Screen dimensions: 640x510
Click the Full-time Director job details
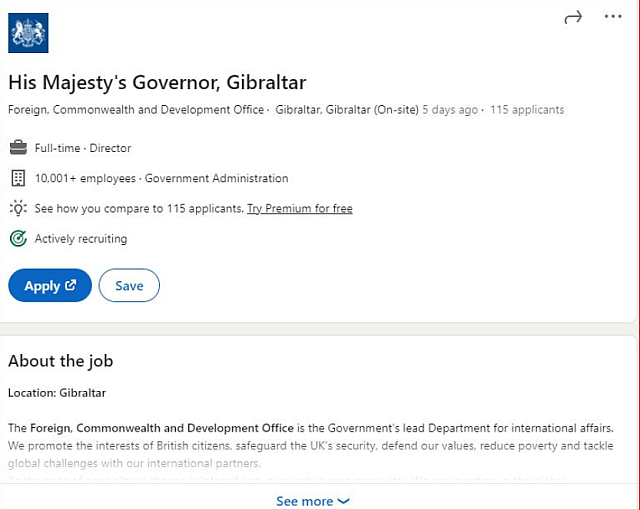pyautogui.click(x=83, y=148)
